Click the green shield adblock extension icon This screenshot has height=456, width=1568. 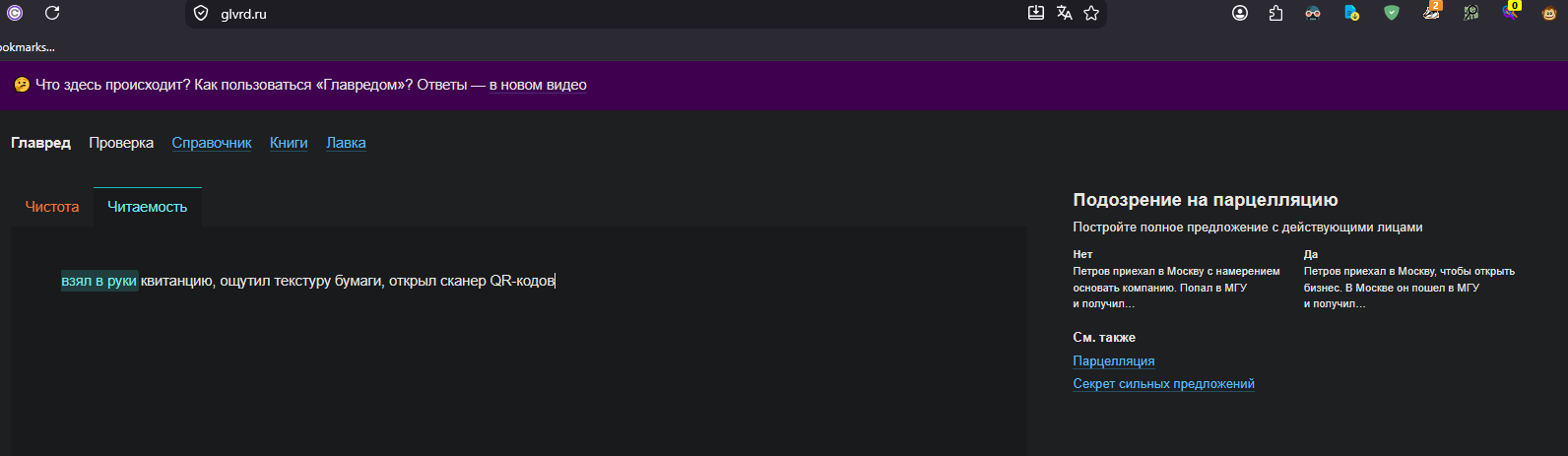coord(1392,13)
